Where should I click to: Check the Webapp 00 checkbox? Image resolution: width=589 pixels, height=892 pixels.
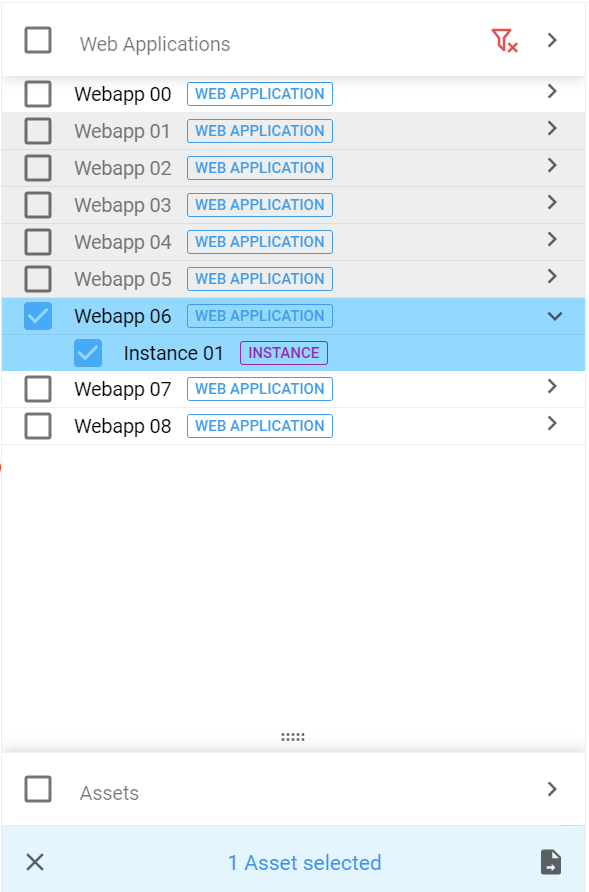pos(38,94)
